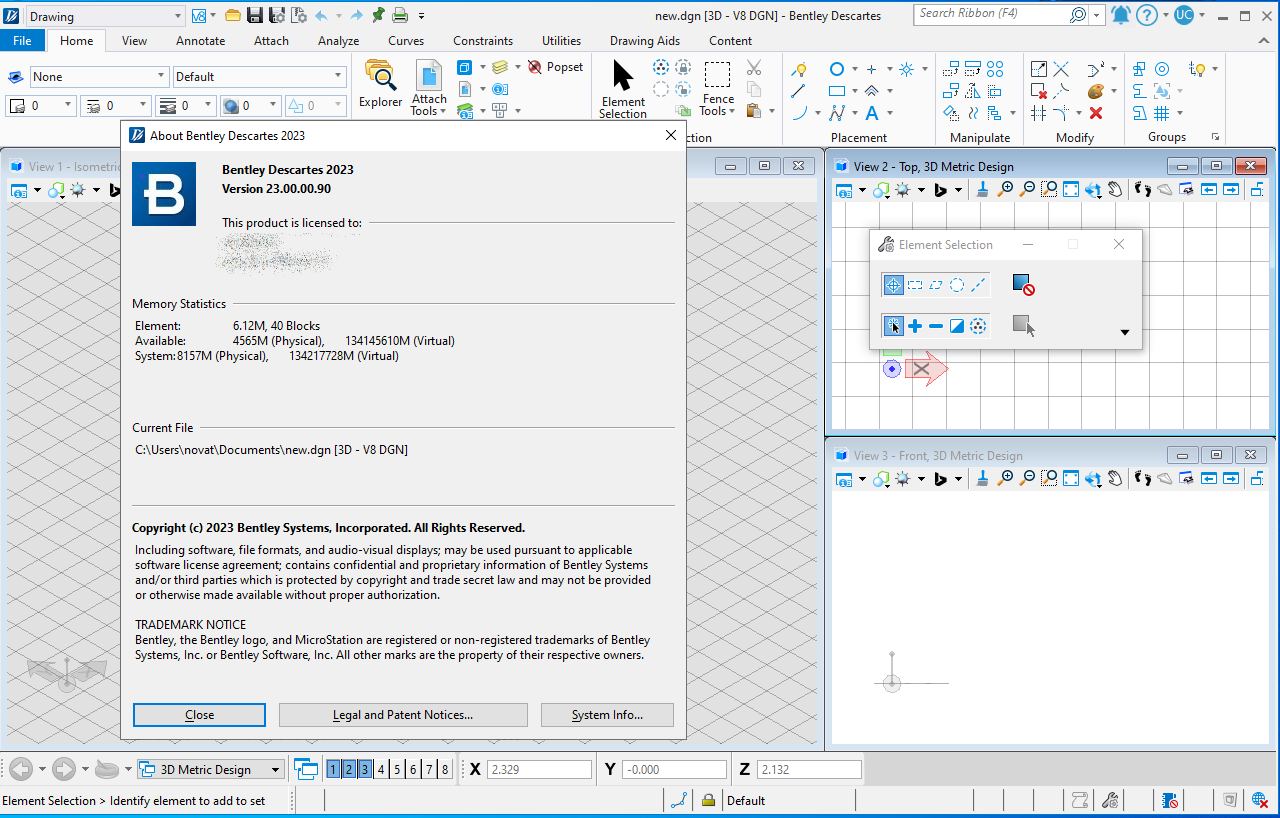Click Zoom In icon in View 2 toolbar
This screenshot has height=818, width=1280.
pyautogui.click(x=1006, y=189)
